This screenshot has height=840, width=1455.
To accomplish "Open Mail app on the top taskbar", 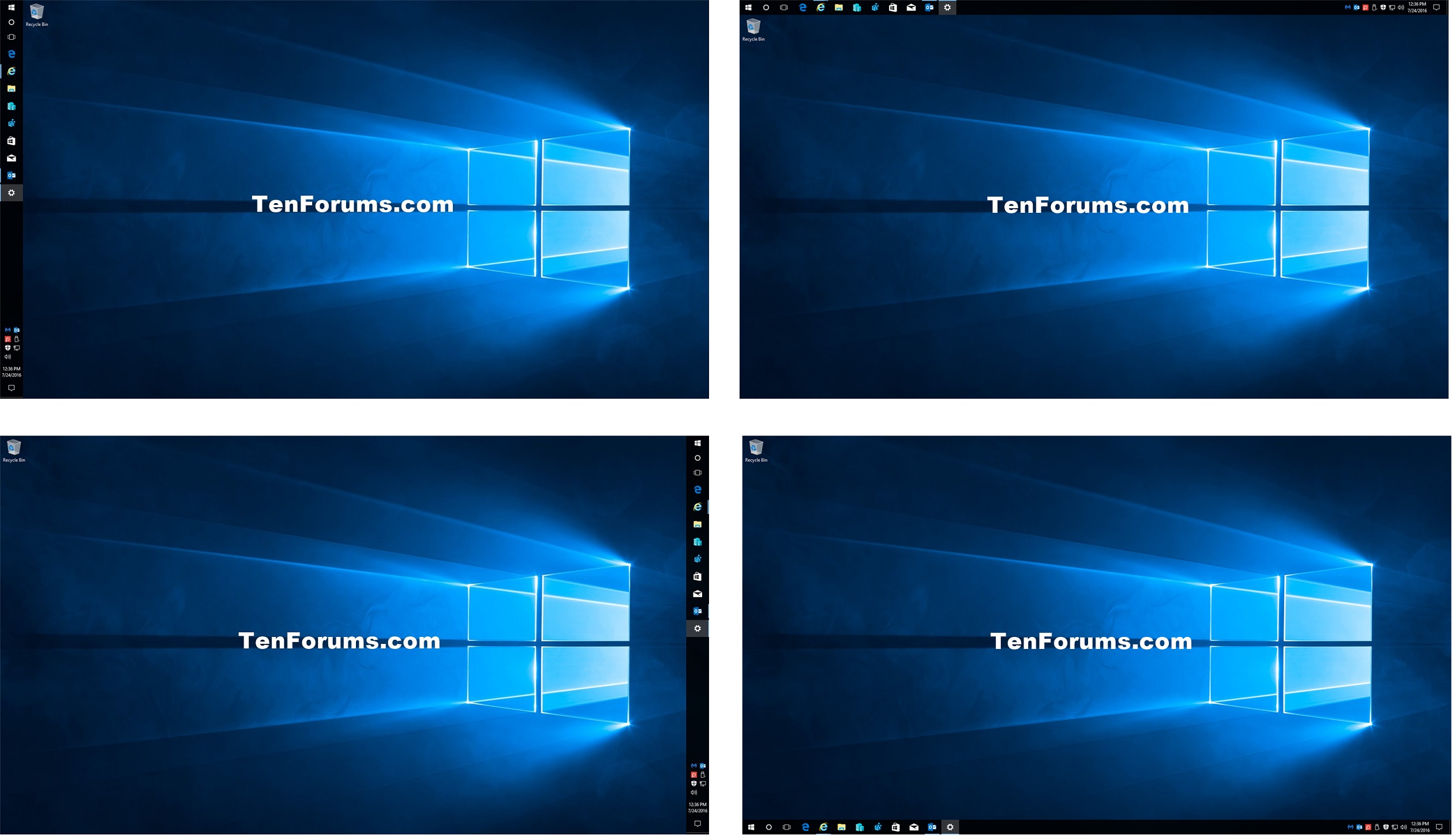I will (911, 7).
